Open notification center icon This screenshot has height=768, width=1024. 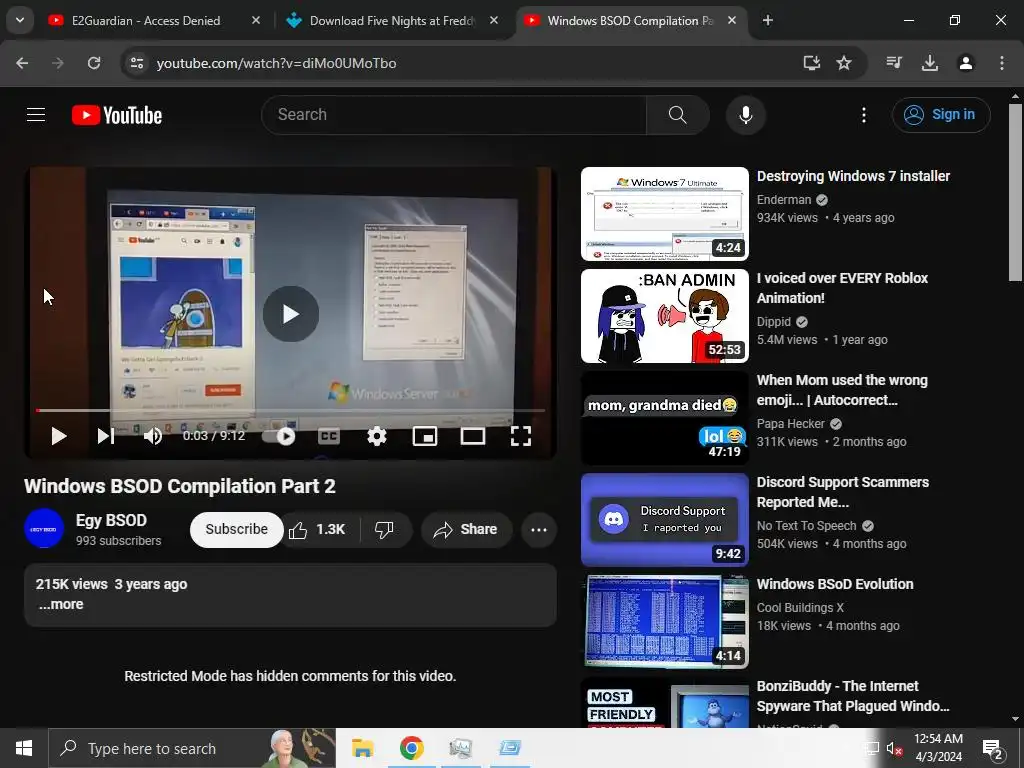point(993,748)
